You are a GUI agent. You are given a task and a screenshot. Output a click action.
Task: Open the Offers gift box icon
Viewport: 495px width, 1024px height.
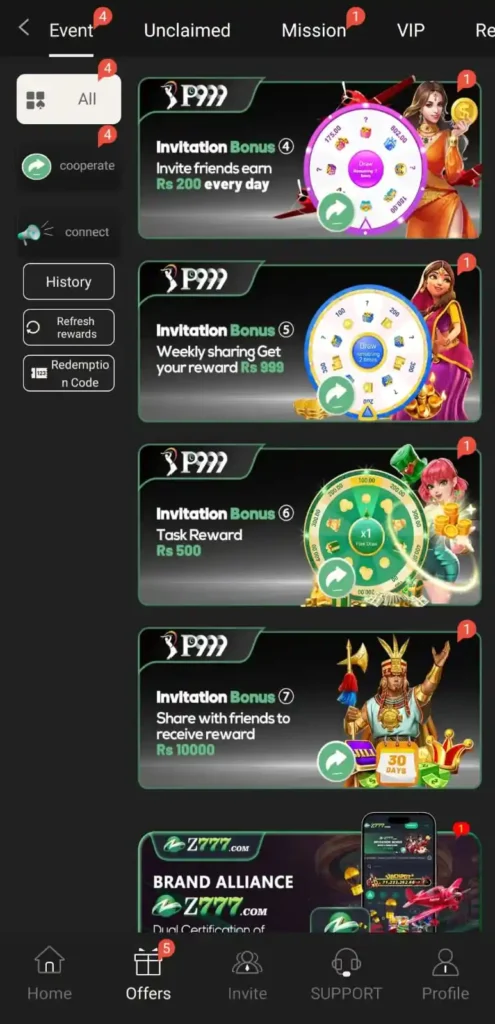(148, 962)
